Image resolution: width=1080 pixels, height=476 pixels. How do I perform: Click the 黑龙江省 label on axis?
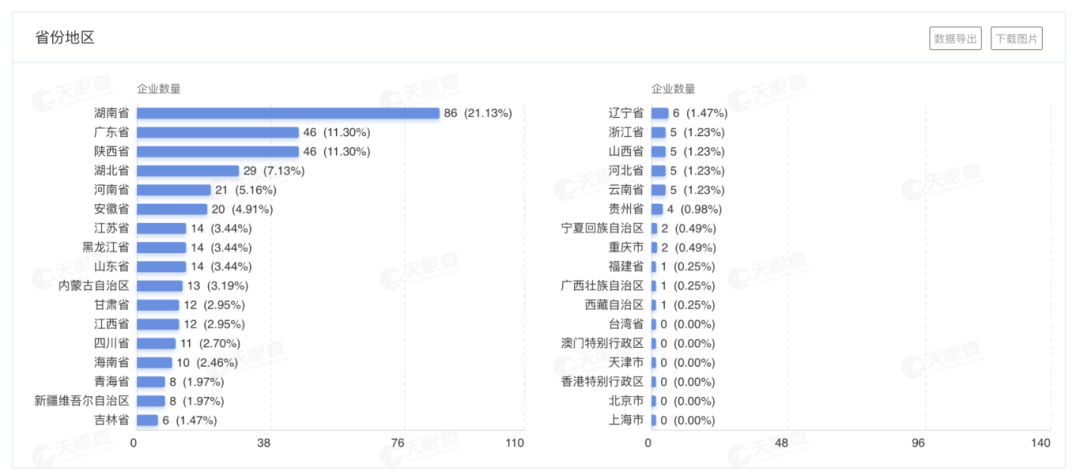point(105,247)
